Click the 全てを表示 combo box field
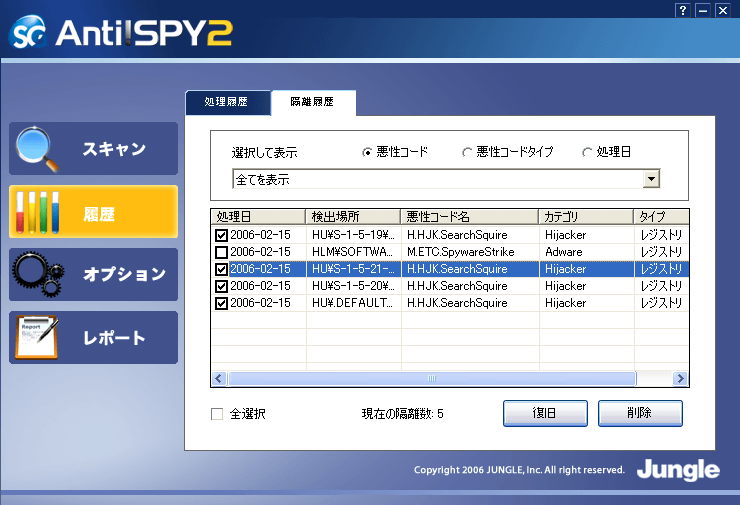This screenshot has width=740, height=505. 446,179
